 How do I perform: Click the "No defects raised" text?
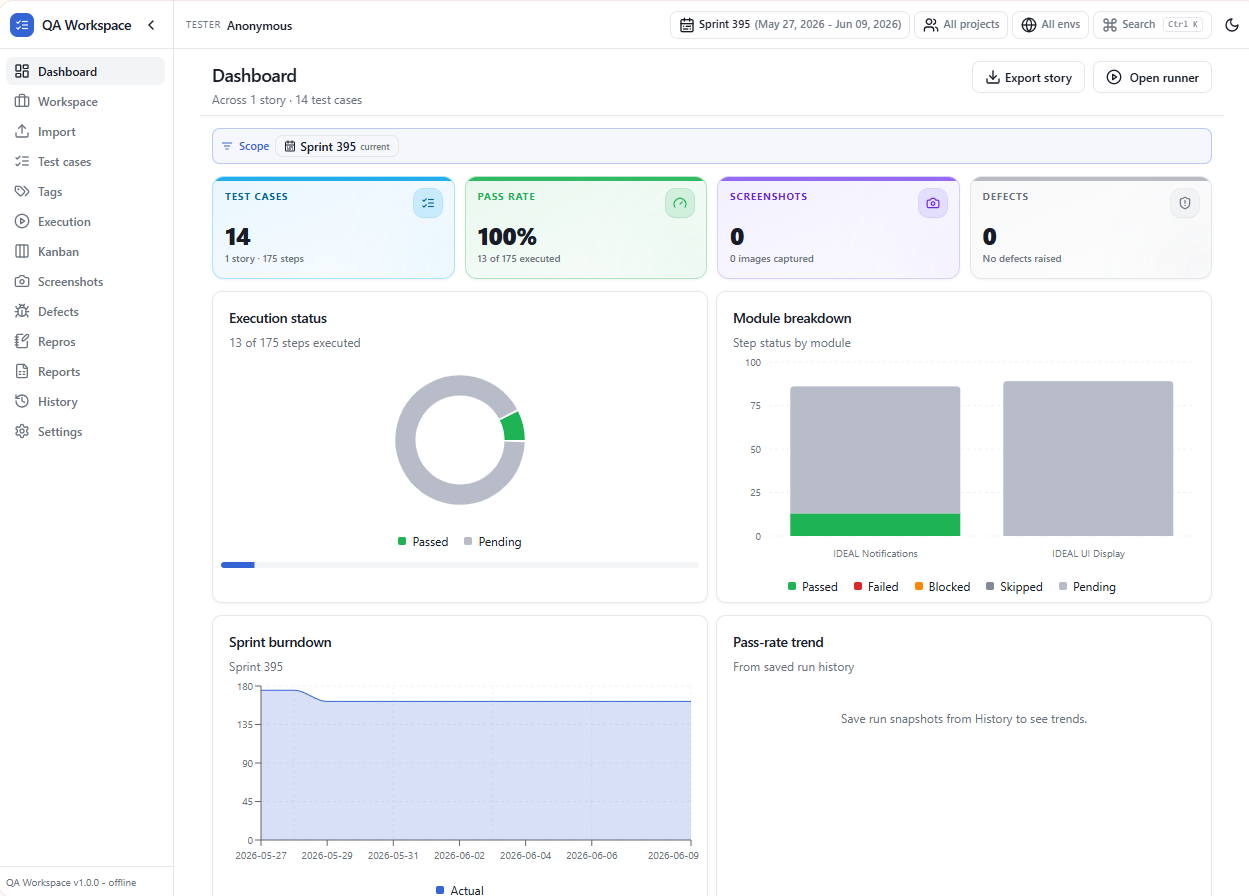point(1022,259)
